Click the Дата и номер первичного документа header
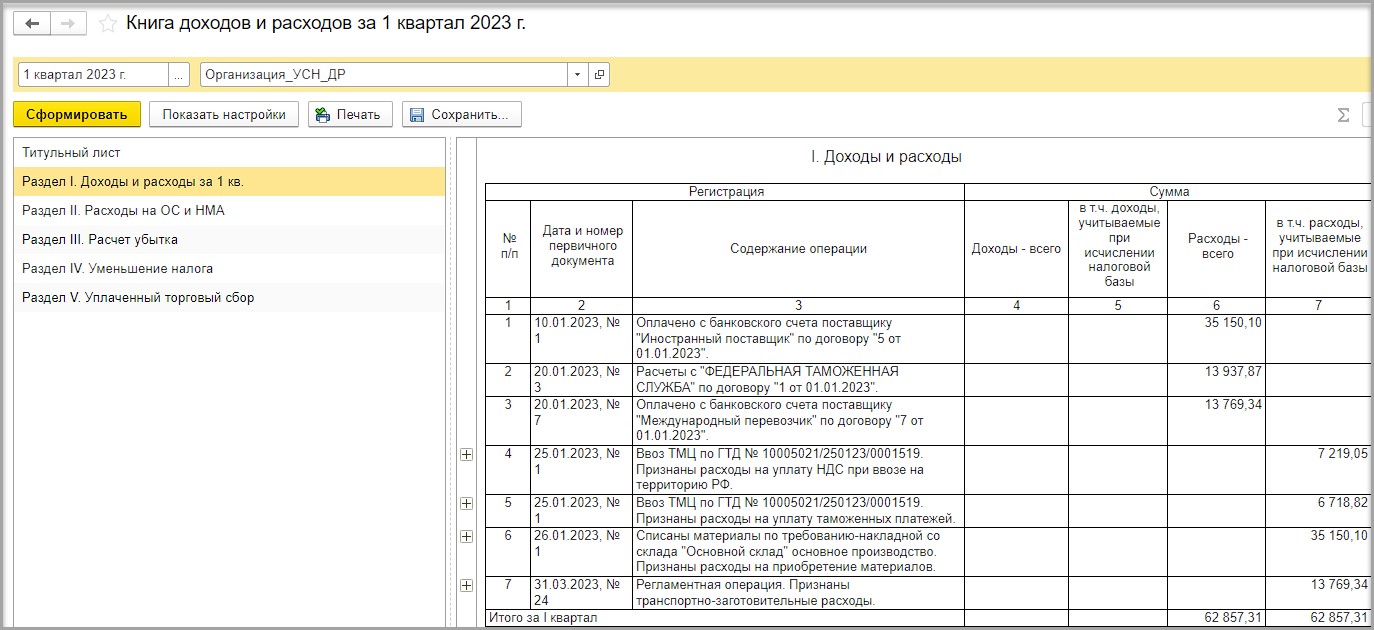The image size is (1374, 630). 581,247
